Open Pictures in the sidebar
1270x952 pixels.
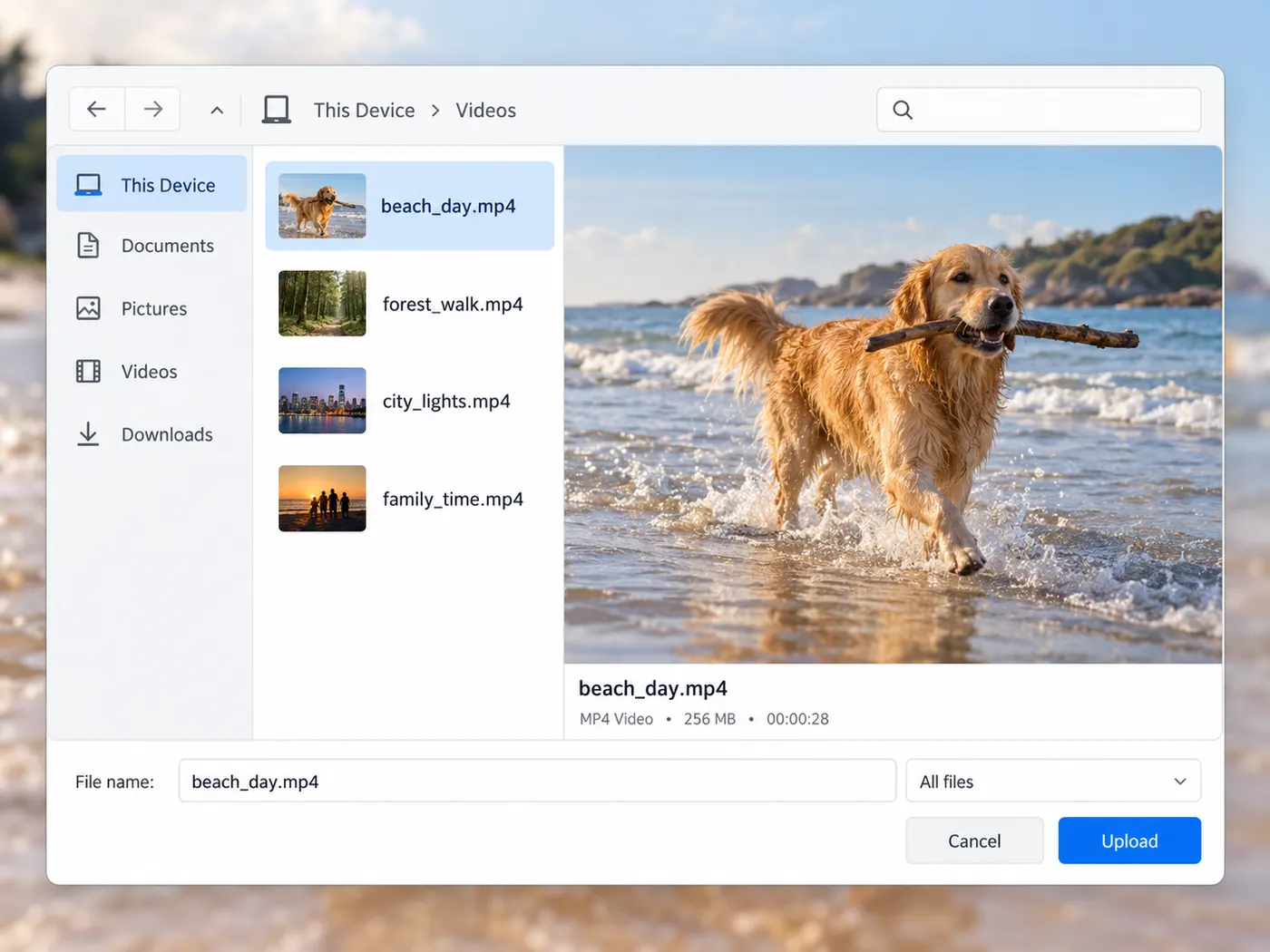coord(151,308)
